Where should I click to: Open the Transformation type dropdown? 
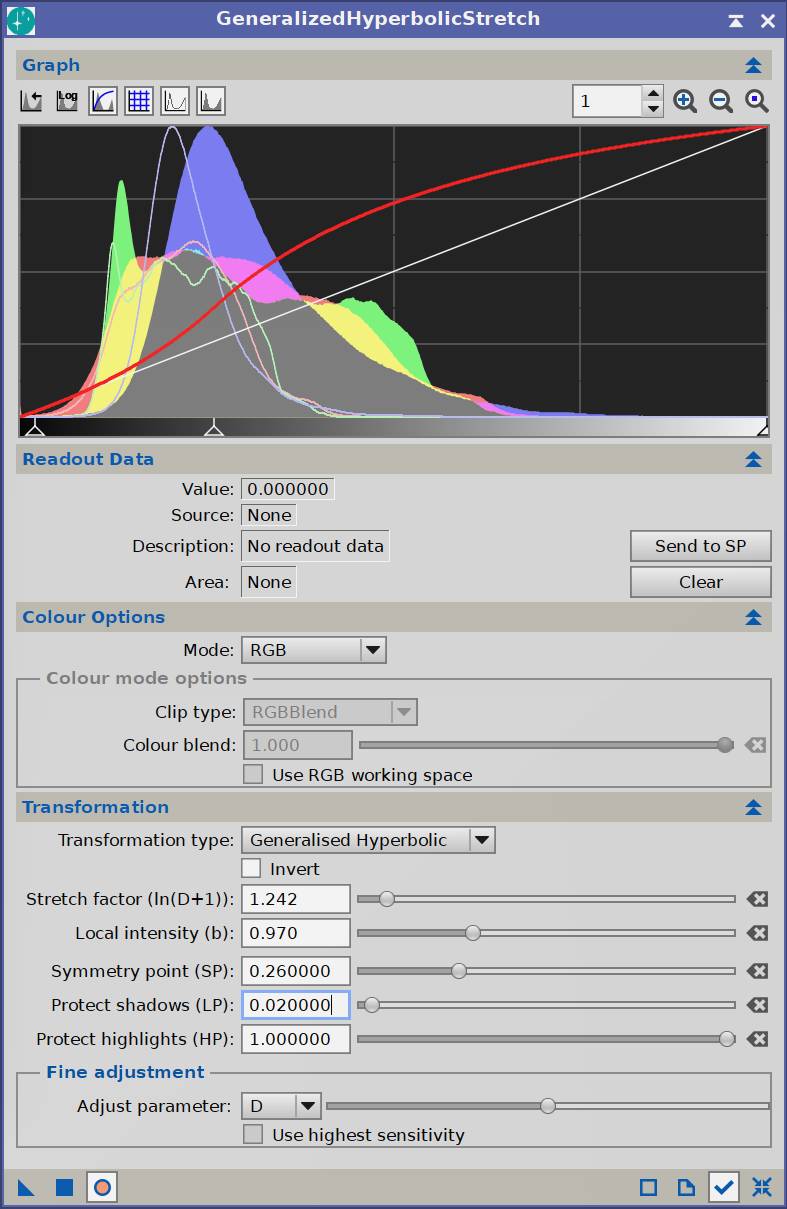pyautogui.click(x=369, y=840)
